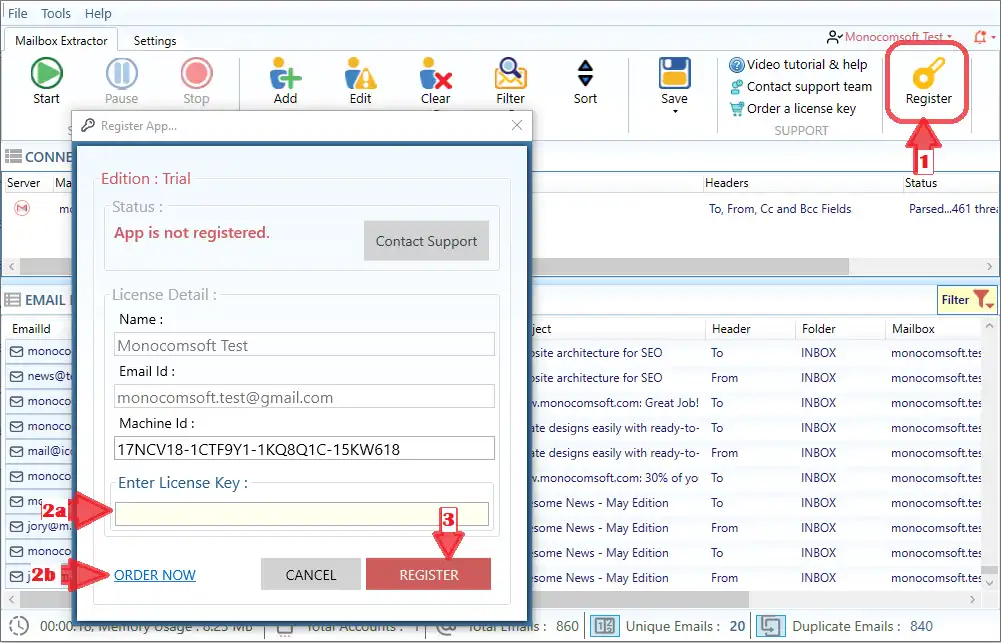The width and height of the screenshot is (1001, 643).
Task: Click the Pause toolbar icon
Action: tap(121, 73)
